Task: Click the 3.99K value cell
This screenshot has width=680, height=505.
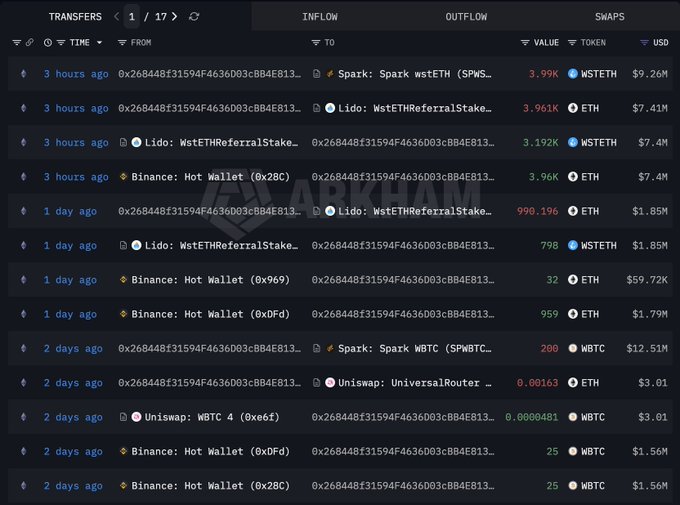Action: 543,74
